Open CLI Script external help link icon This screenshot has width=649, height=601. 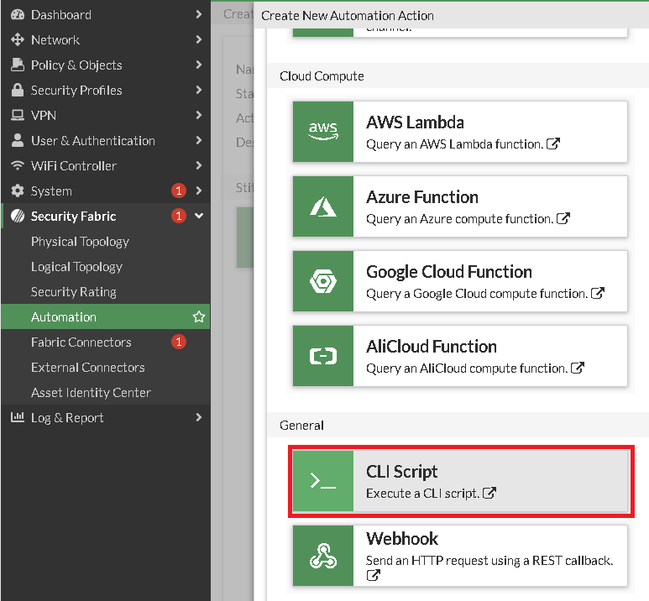[x=490, y=493]
